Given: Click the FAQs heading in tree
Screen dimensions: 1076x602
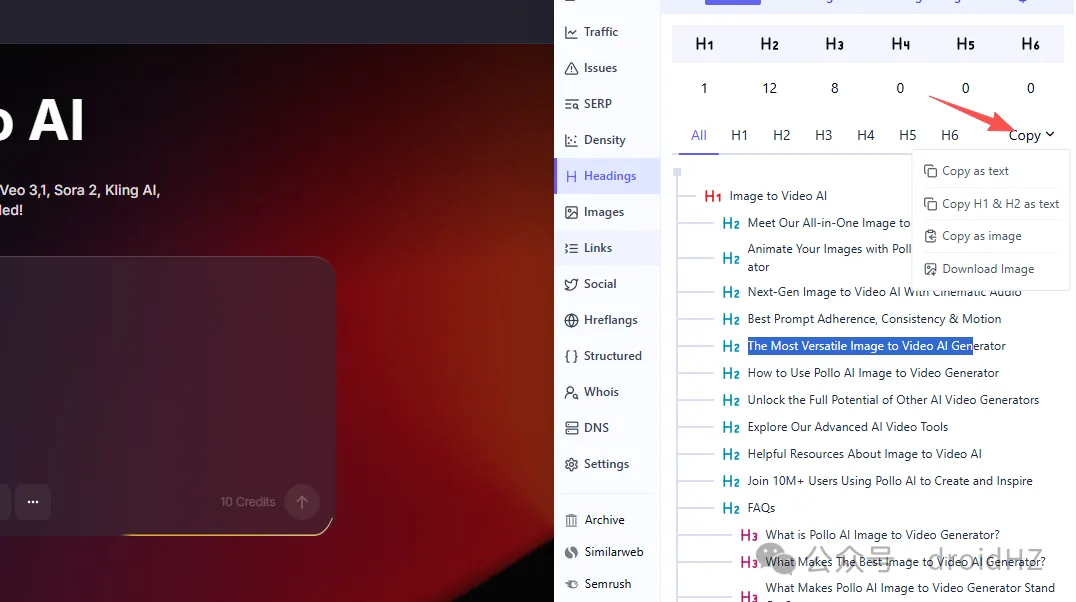Looking at the screenshot, I should 761,508.
